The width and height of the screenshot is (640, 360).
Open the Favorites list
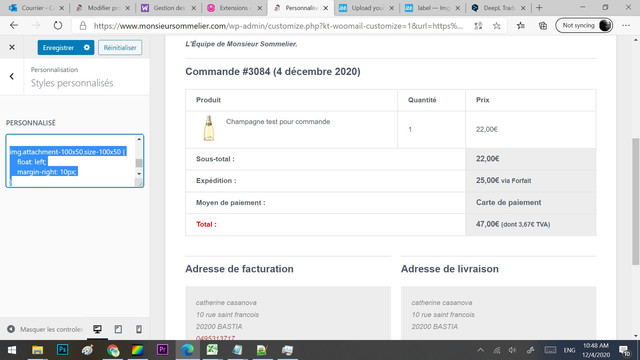coord(520,26)
